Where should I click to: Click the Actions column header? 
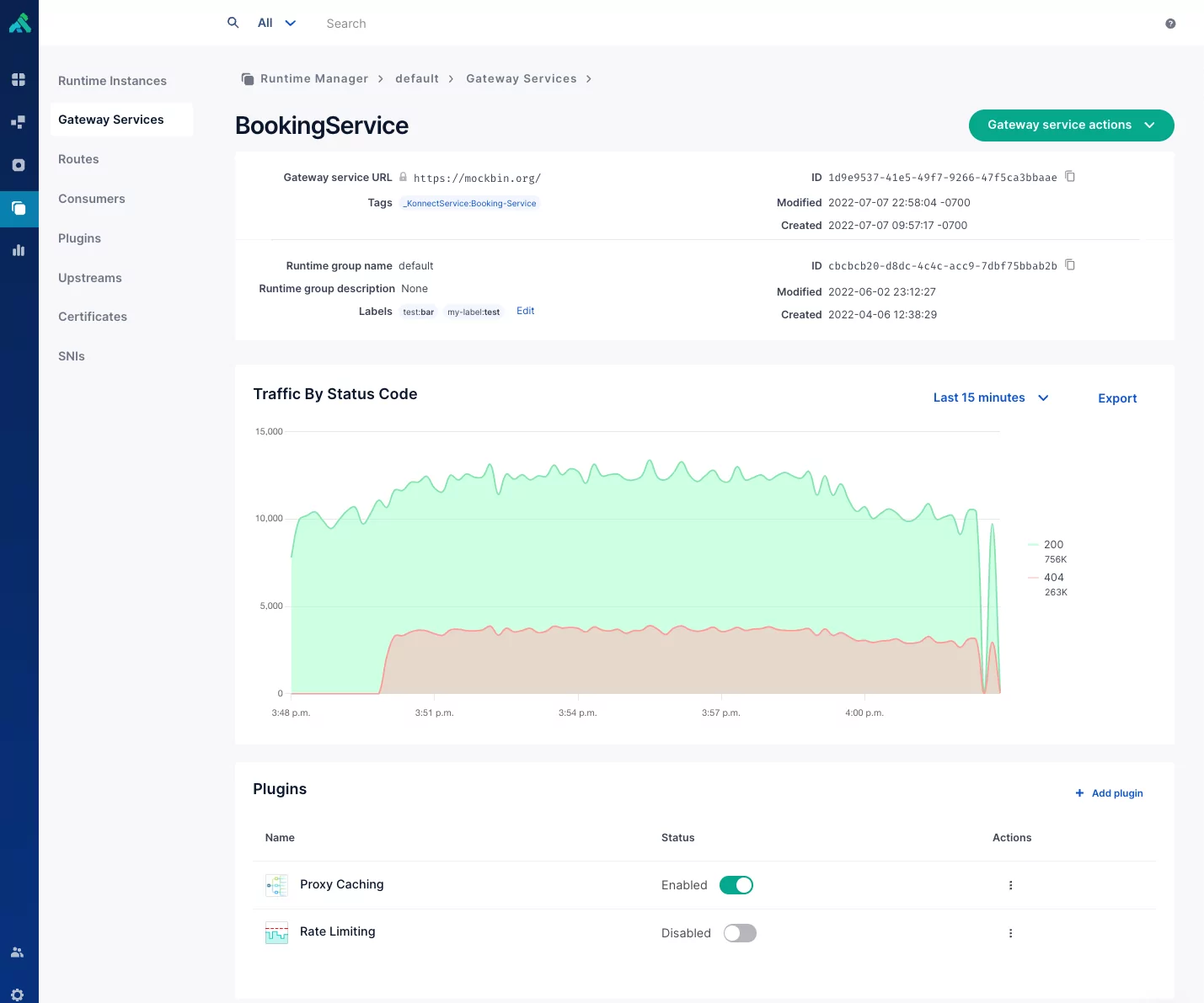pos(1012,838)
